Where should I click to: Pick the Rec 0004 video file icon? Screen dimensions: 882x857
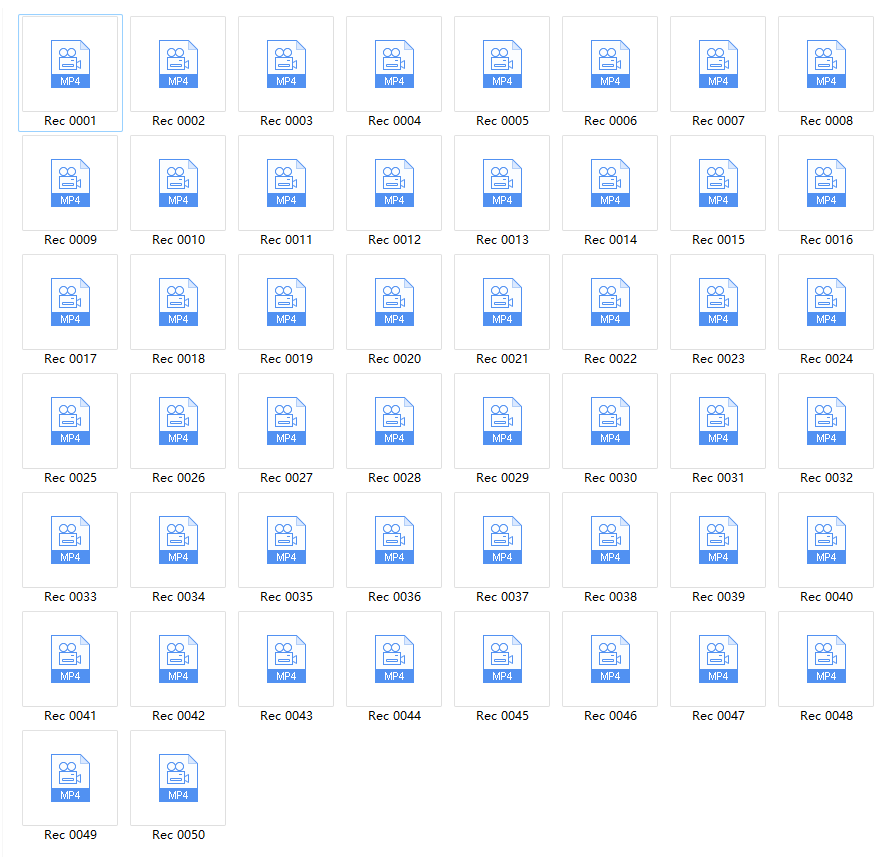pos(394,64)
